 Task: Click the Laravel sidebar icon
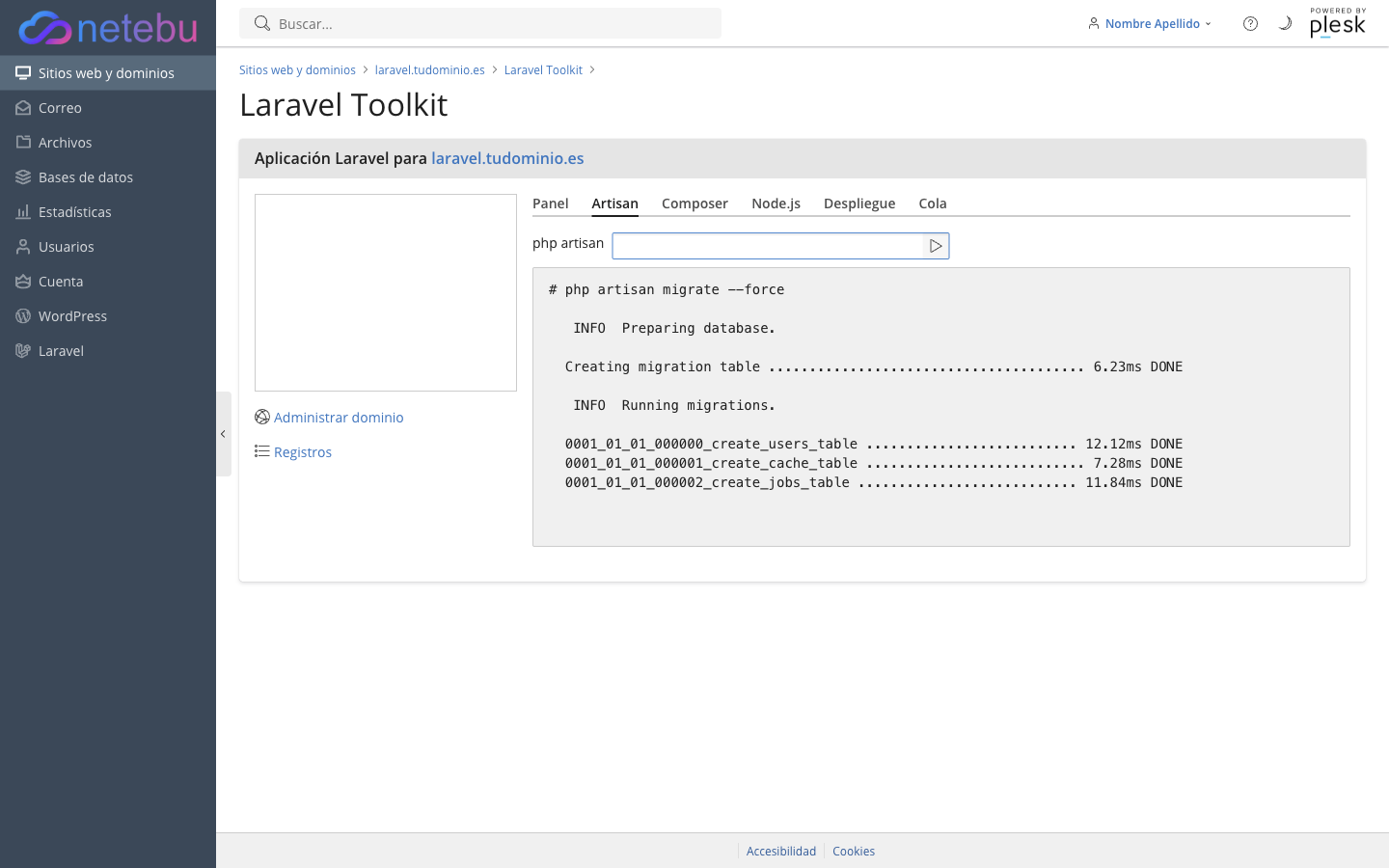[23, 351]
